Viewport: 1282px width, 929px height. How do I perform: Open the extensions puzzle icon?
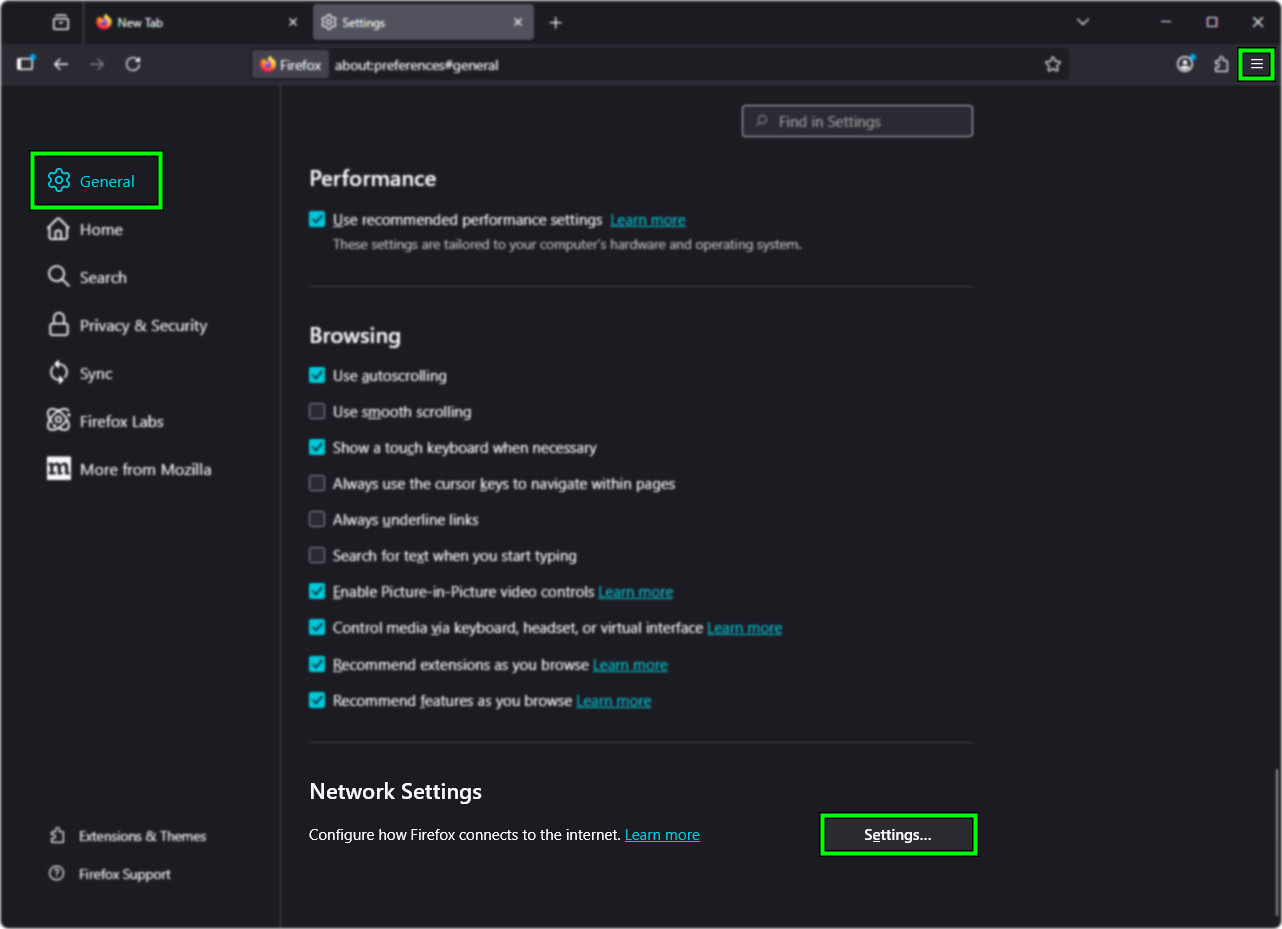tap(1221, 64)
